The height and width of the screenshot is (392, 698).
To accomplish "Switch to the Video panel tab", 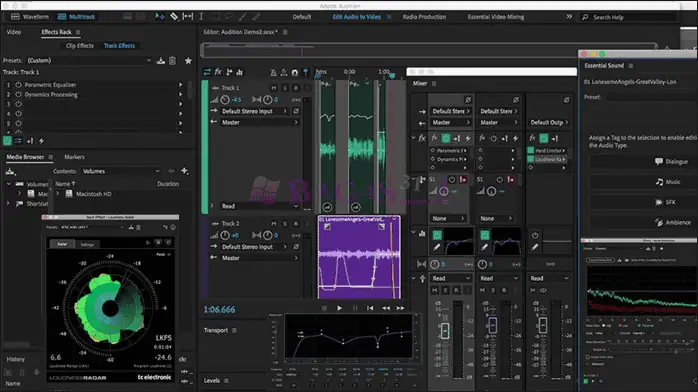I will point(14,32).
